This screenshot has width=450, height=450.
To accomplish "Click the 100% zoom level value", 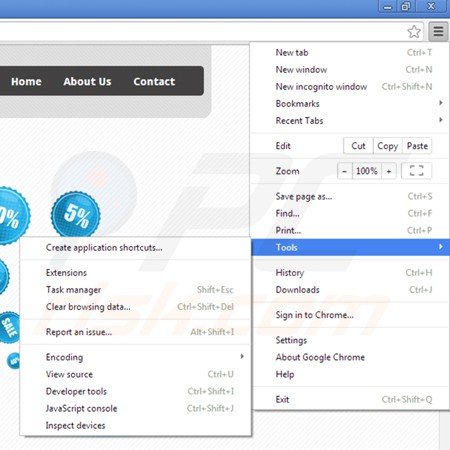I will [367, 171].
